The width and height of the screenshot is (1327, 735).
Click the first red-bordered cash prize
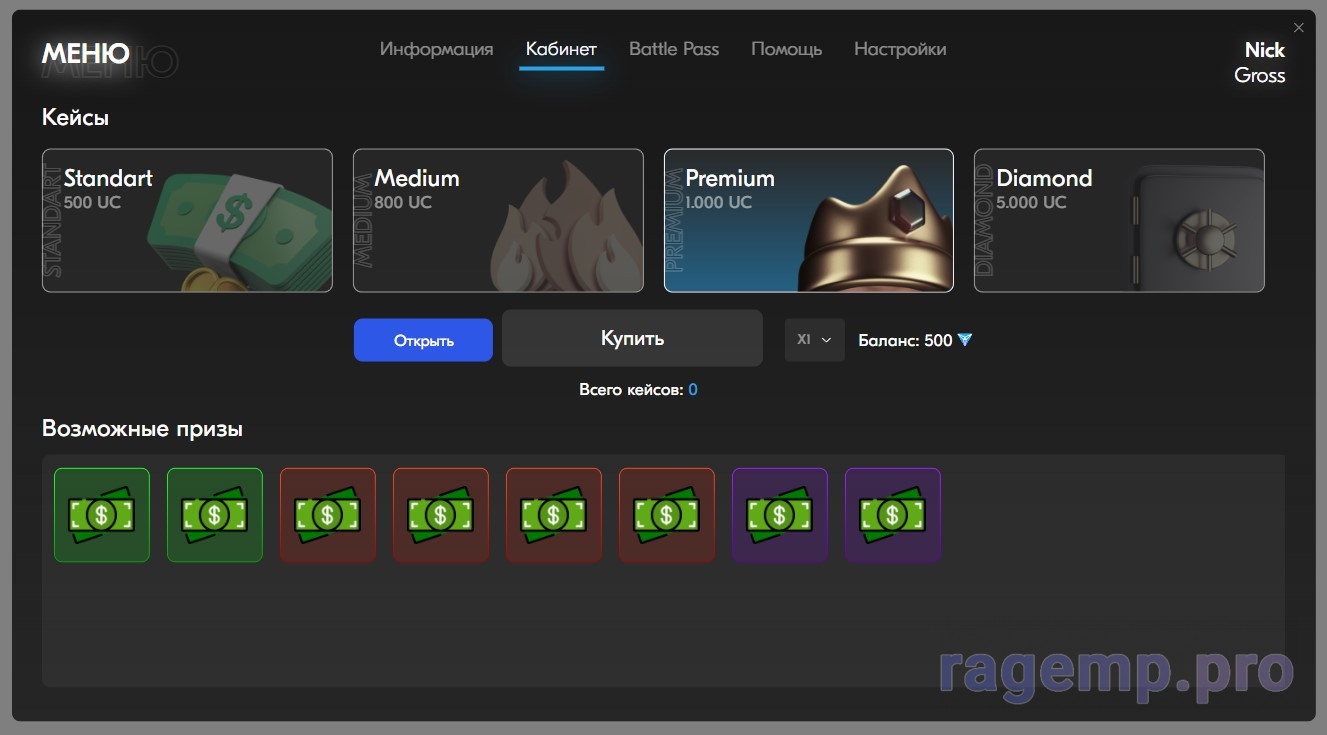pos(328,515)
